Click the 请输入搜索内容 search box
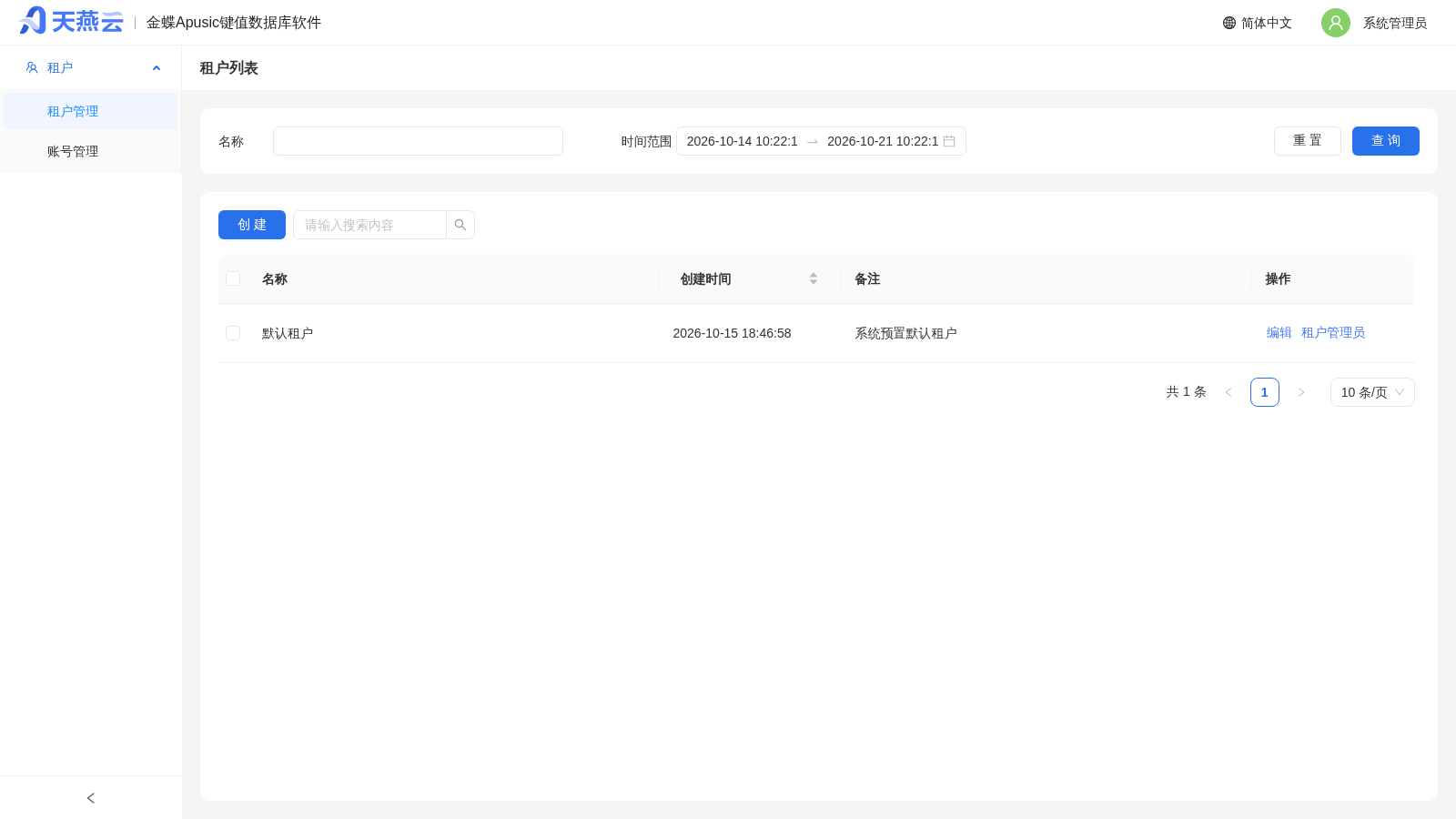Viewport: 1456px width, 819px height. tap(369, 225)
